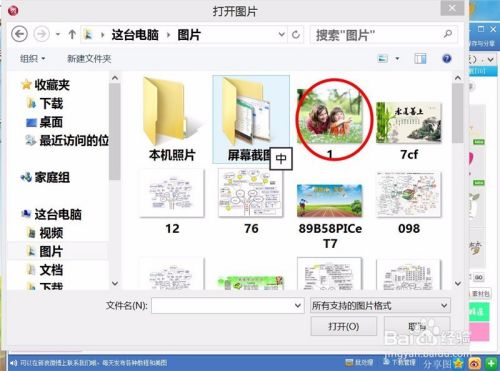
Task: Click the forward navigation arrow
Action: (x=42, y=34)
